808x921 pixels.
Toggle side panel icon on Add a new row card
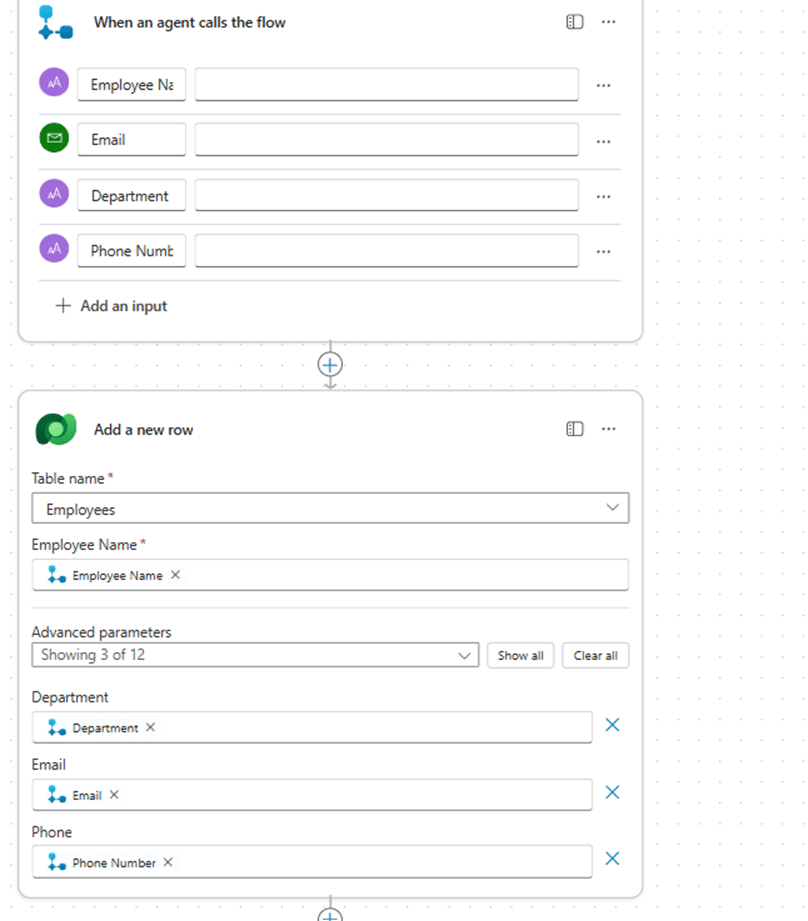(575, 430)
